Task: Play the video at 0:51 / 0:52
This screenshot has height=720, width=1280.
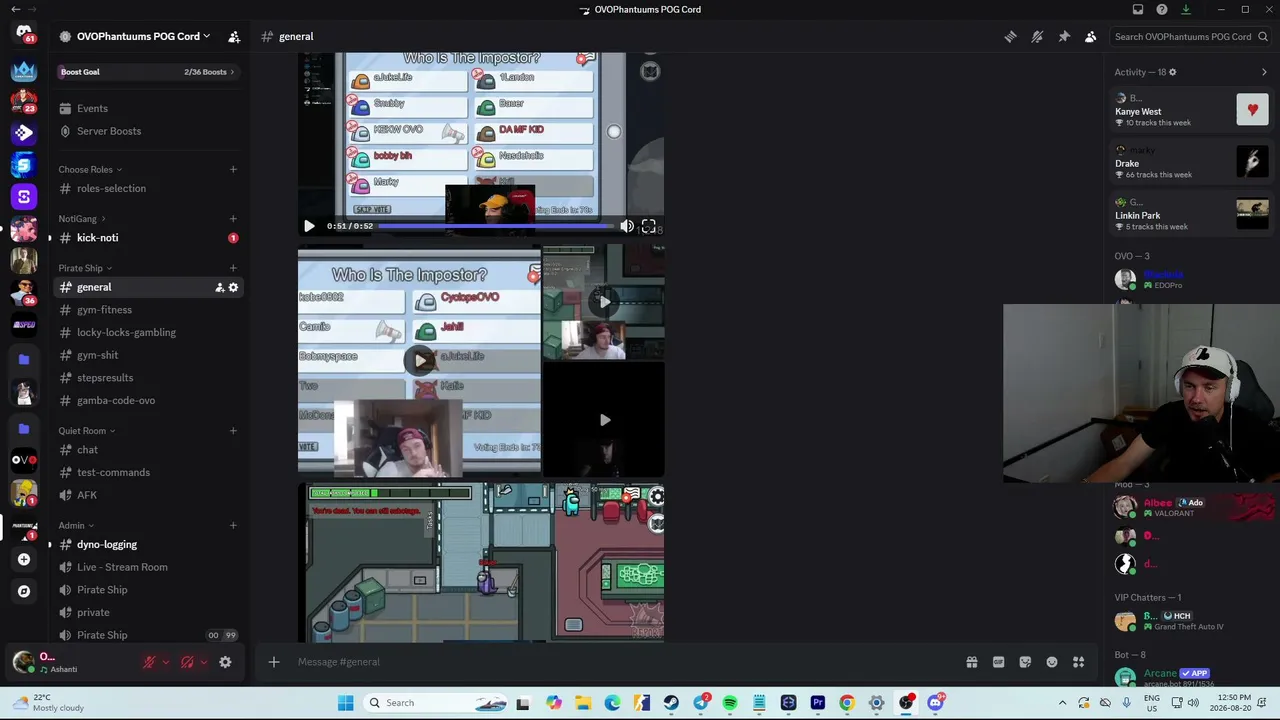Action: click(x=309, y=226)
